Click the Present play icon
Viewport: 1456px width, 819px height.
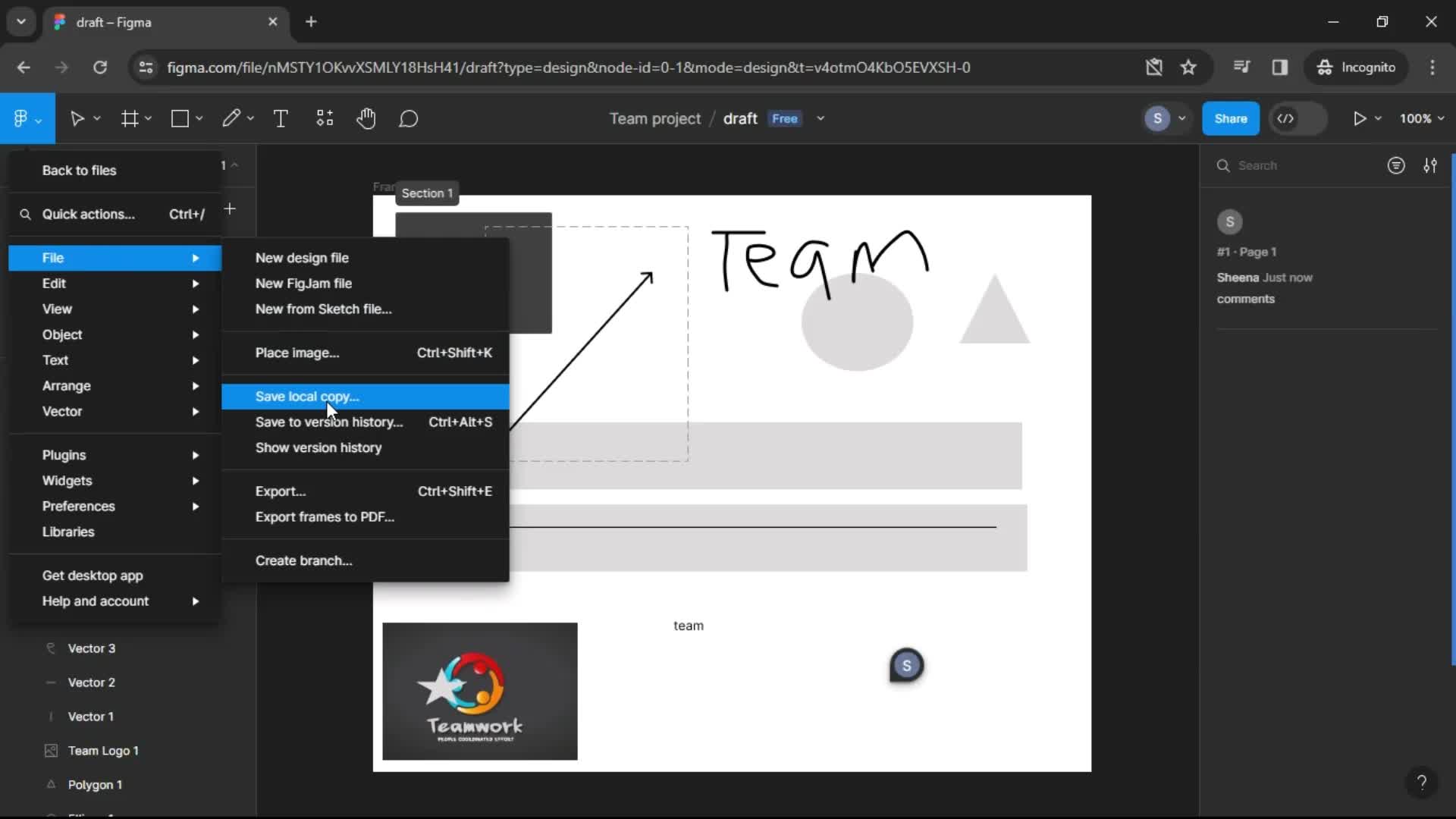[x=1360, y=118]
